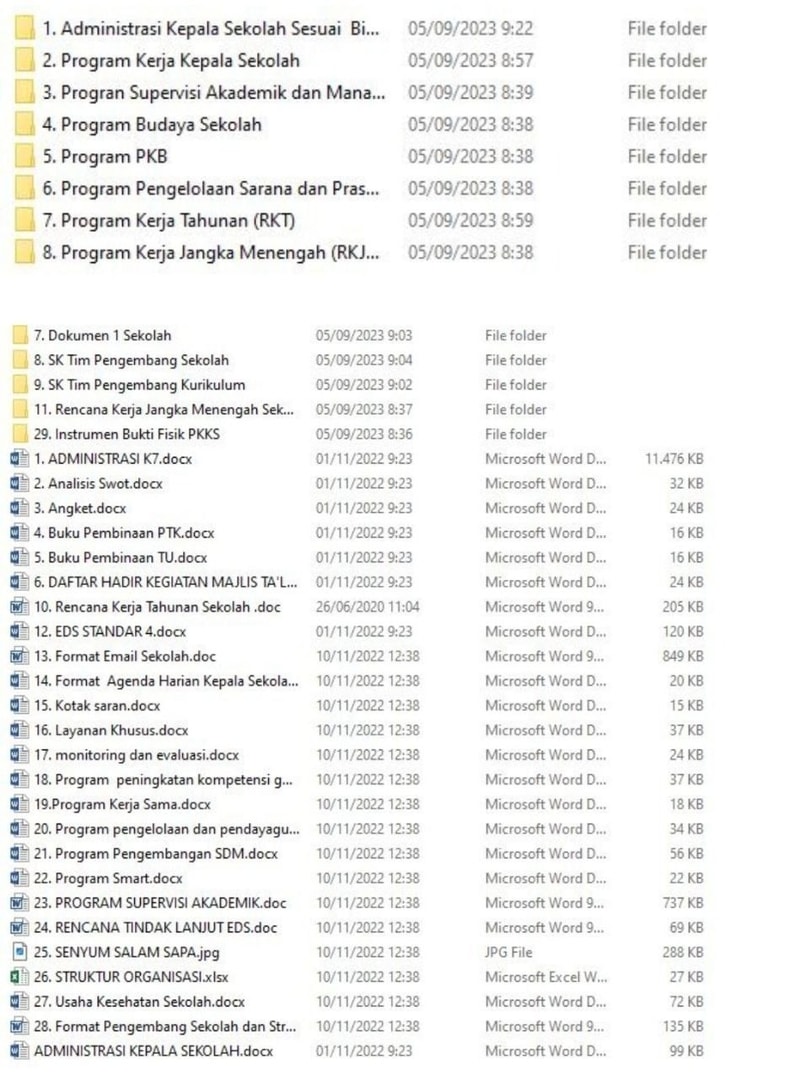
Task: Click the file name "21. Program Pengembangan SDM.docx"
Action: coord(155,854)
